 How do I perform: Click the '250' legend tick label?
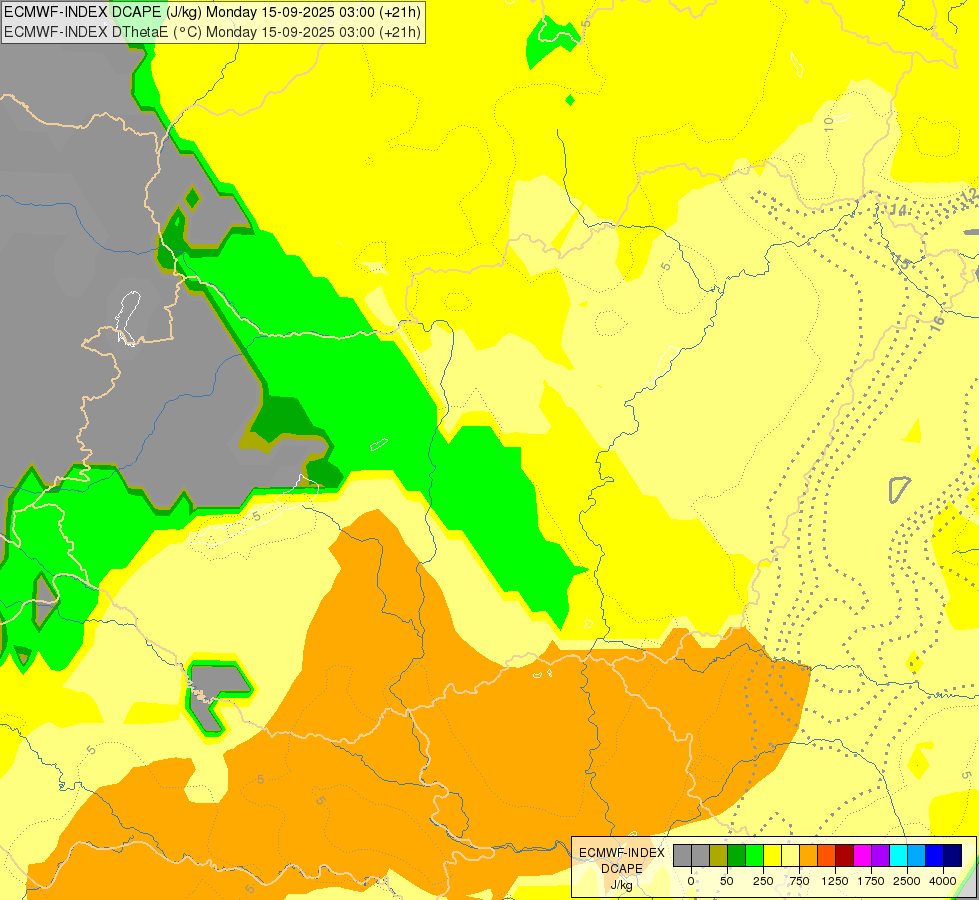(x=763, y=881)
